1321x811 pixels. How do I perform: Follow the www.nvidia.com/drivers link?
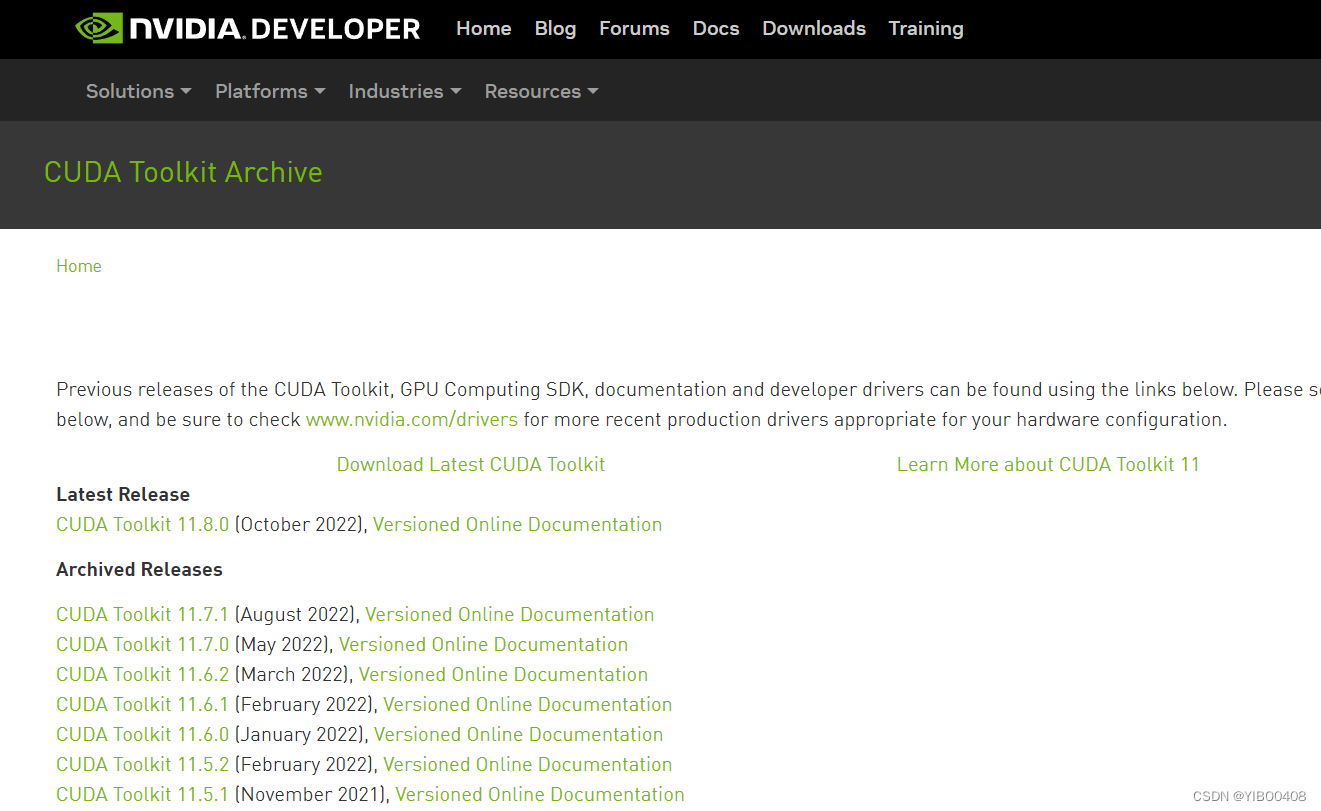[411, 420]
